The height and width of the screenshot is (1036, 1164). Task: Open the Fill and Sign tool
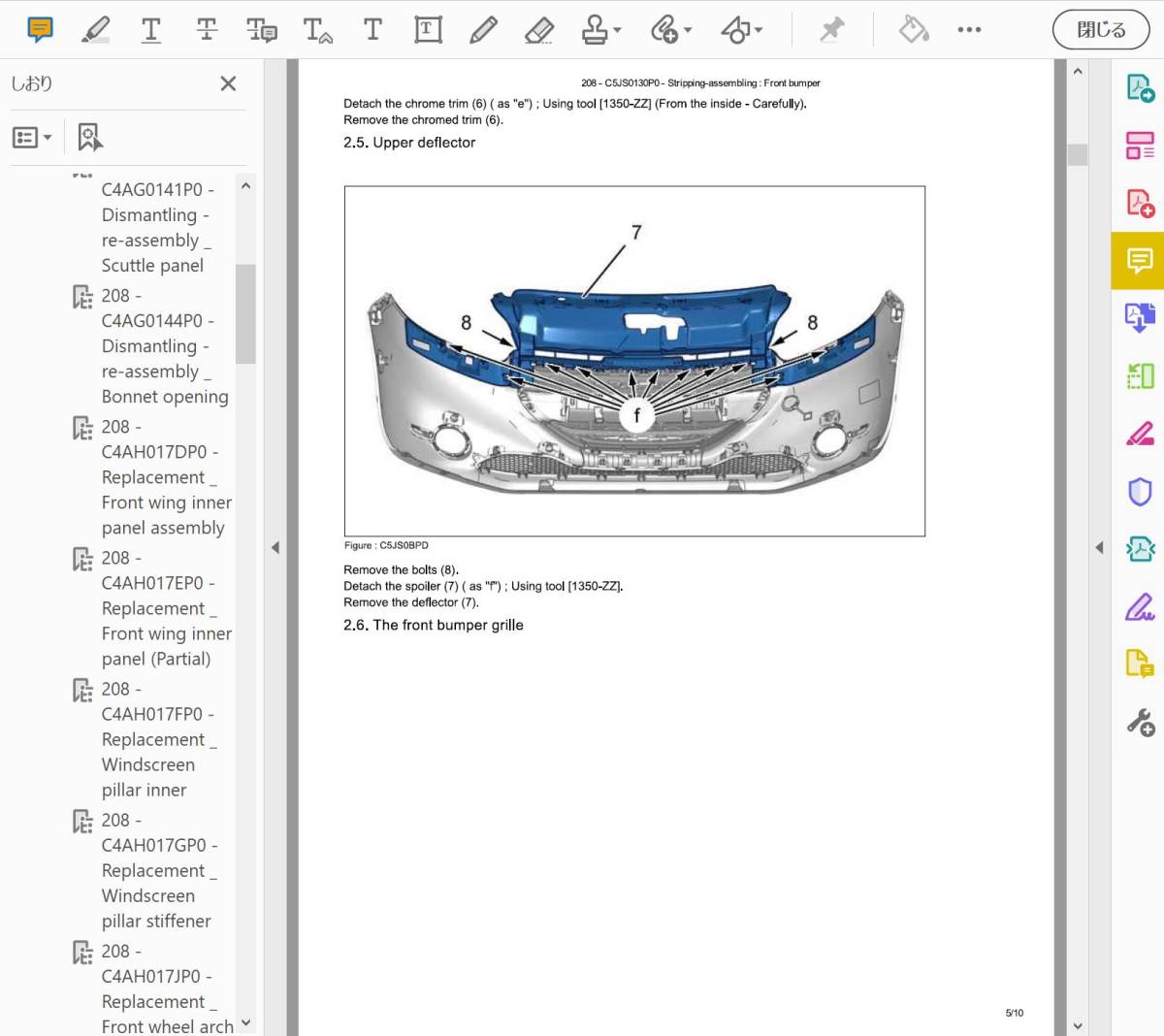click(1140, 607)
